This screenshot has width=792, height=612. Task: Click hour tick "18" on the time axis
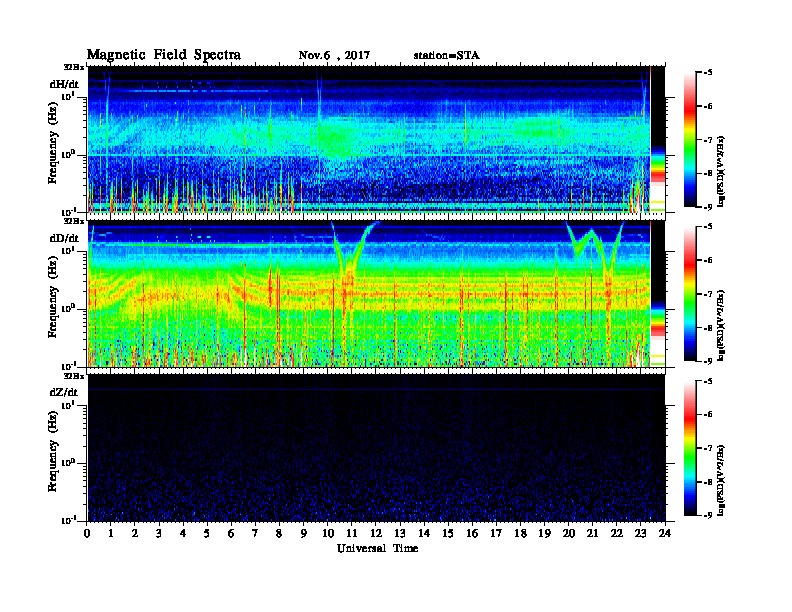point(520,533)
